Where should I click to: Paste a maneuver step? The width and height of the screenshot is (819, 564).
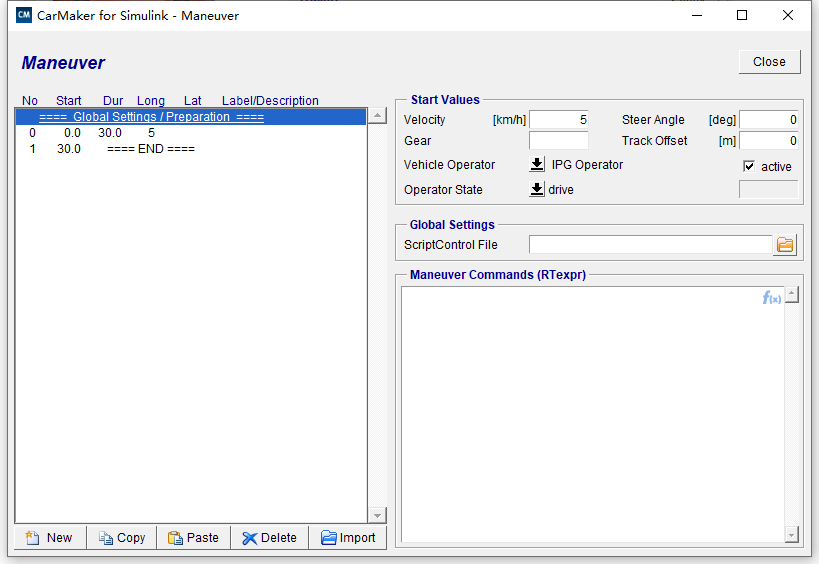click(194, 537)
